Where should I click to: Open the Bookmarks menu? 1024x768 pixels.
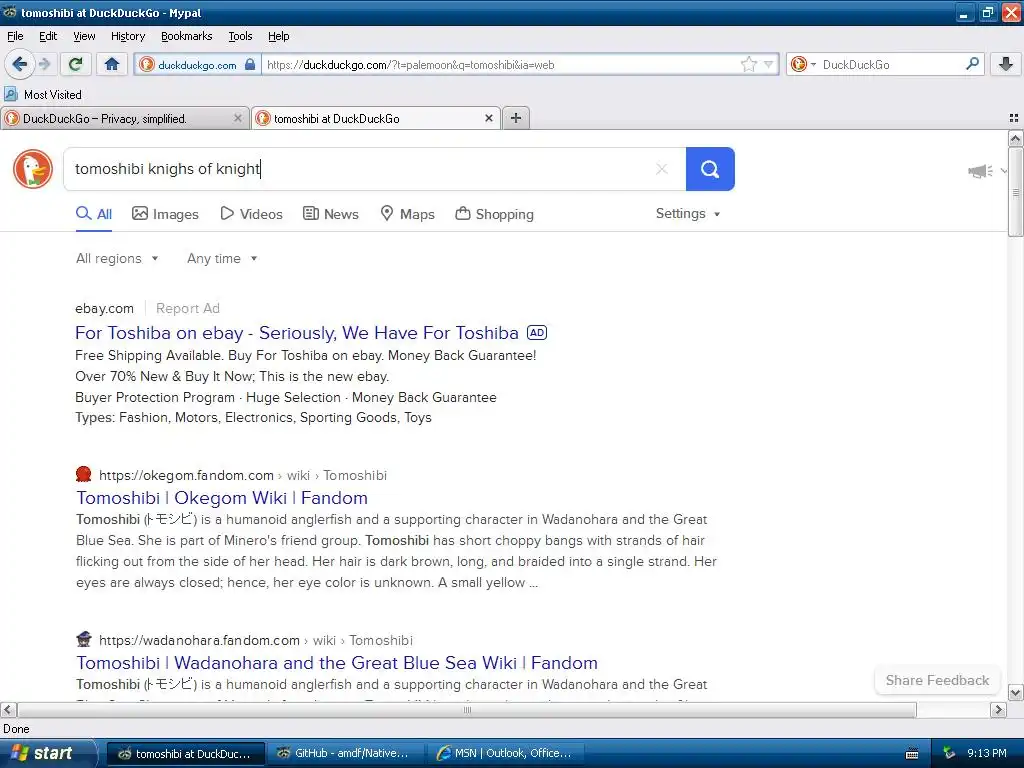[186, 36]
